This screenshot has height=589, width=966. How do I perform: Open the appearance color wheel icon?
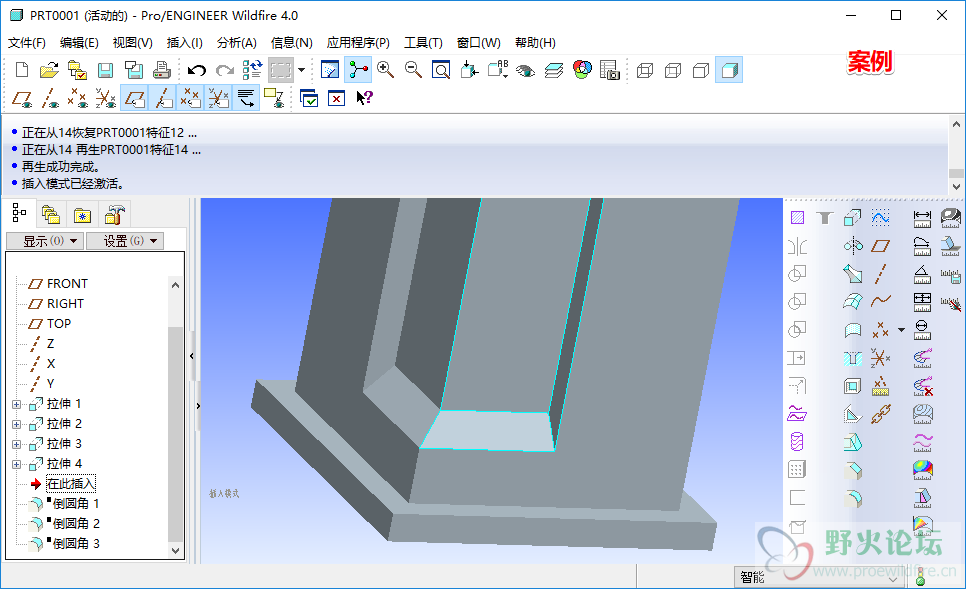coord(582,70)
